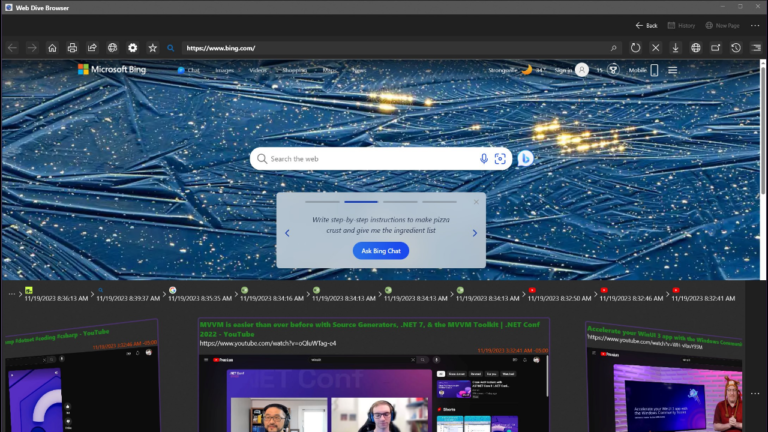The image size is (768, 432).
Task: Open the Bing rewards trophy icon
Action: click(x=613, y=70)
